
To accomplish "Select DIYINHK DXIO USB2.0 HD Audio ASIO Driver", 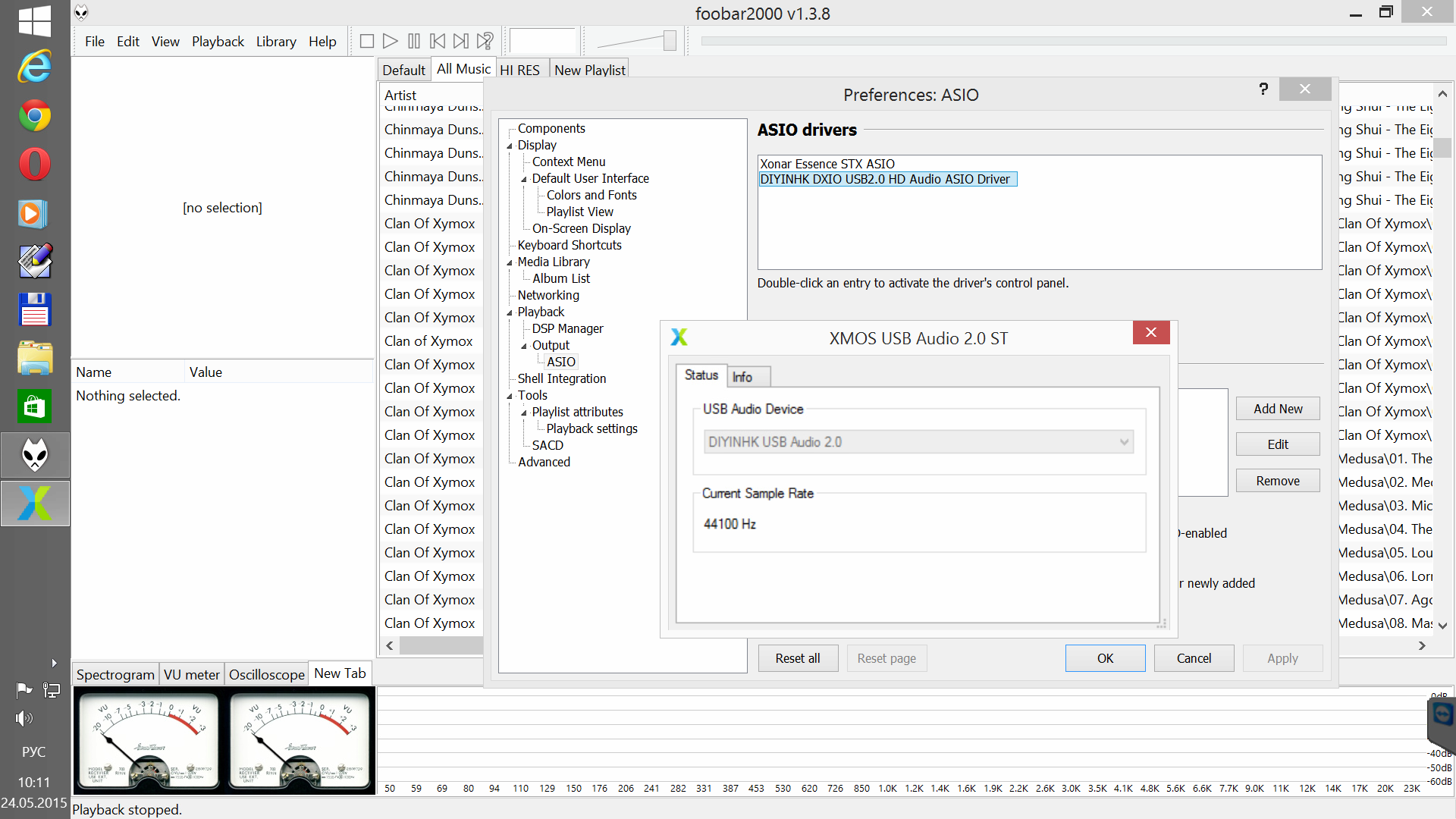I will point(887,179).
